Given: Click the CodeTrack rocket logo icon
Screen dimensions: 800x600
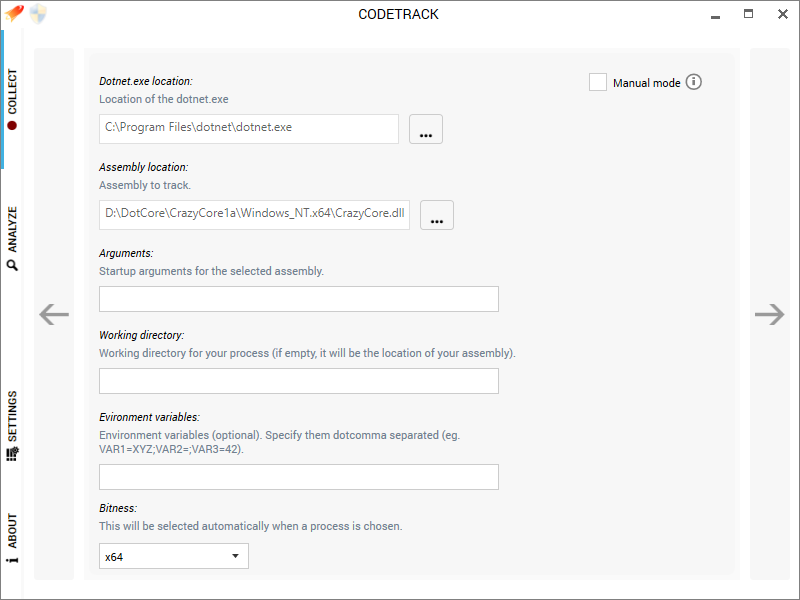Looking at the screenshot, I should [x=14, y=13].
